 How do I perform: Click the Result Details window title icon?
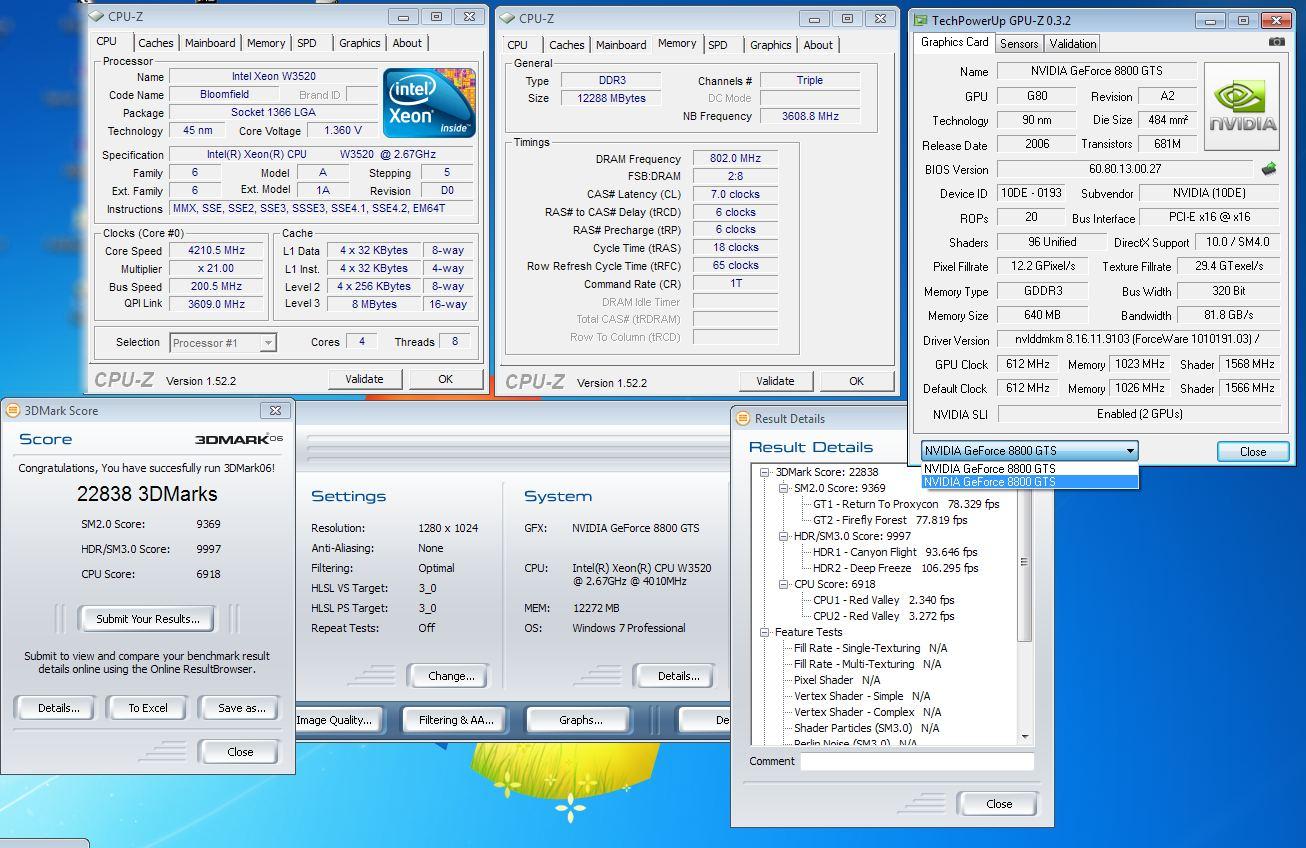pyautogui.click(x=742, y=418)
